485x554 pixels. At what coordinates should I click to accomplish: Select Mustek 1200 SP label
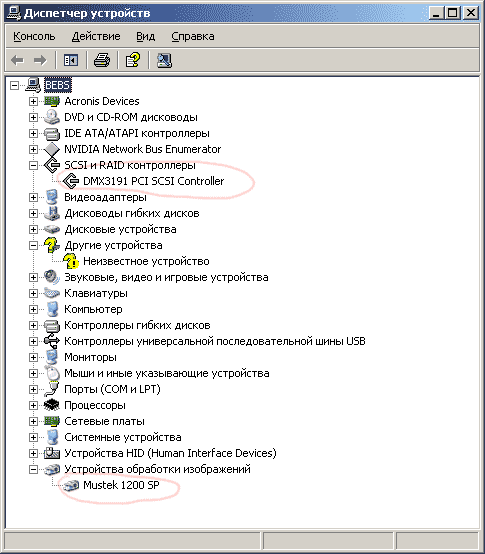click(x=121, y=485)
